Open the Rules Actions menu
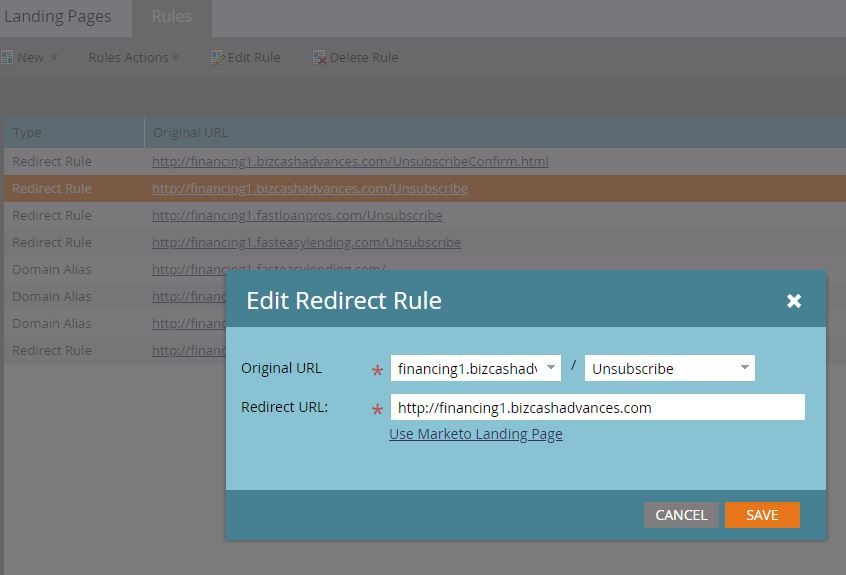 (133, 57)
